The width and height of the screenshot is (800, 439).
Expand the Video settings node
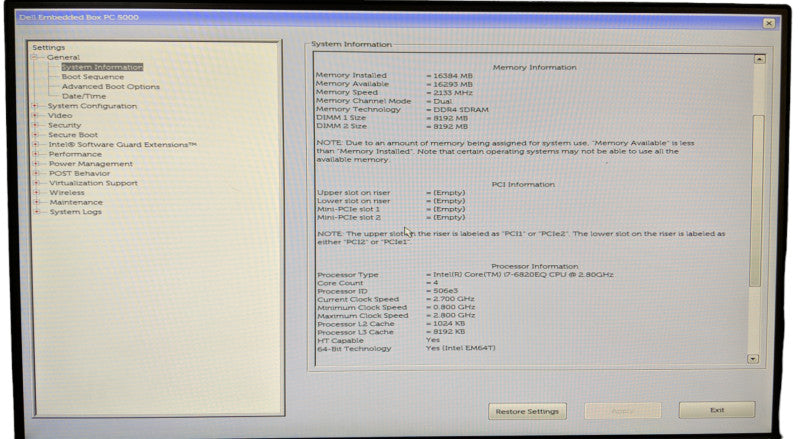click(x=35, y=115)
